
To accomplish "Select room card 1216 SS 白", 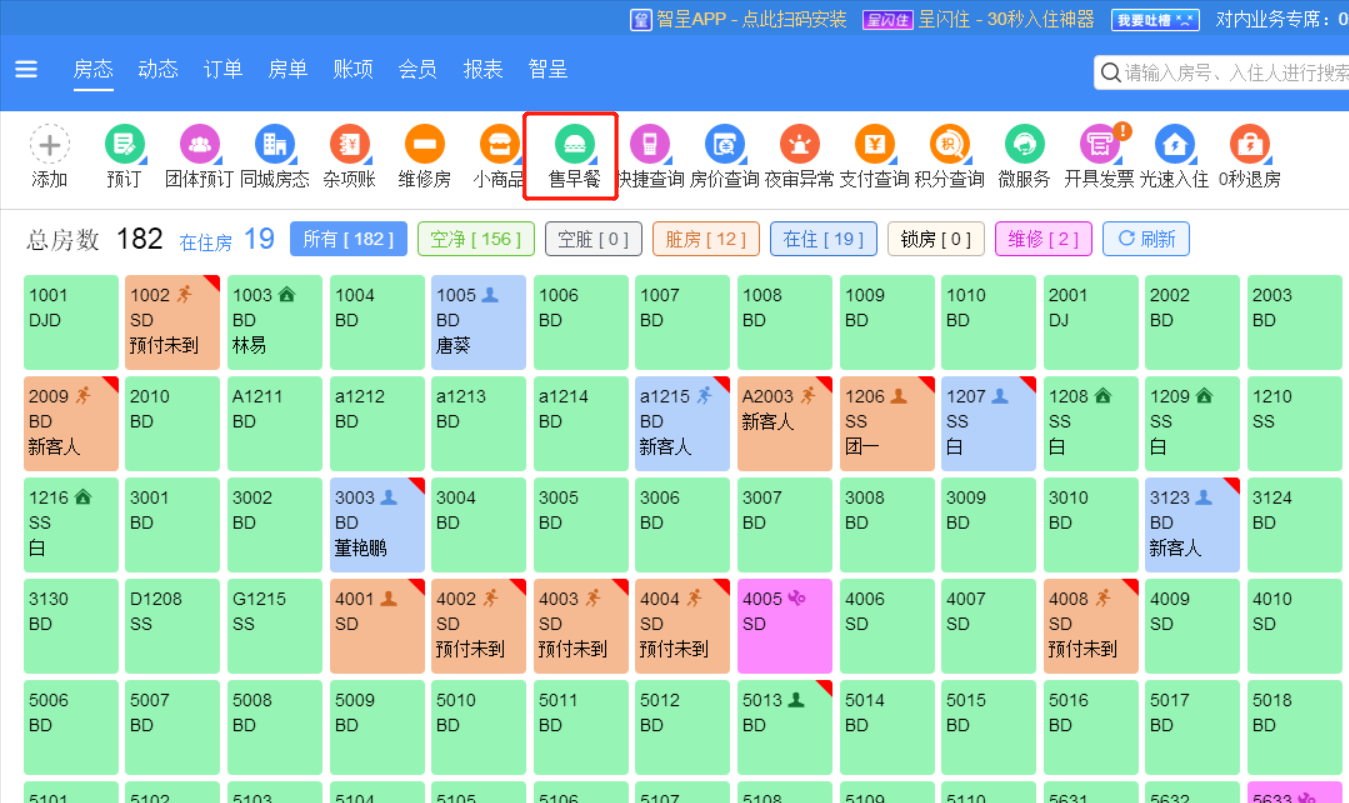I will 71,525.
